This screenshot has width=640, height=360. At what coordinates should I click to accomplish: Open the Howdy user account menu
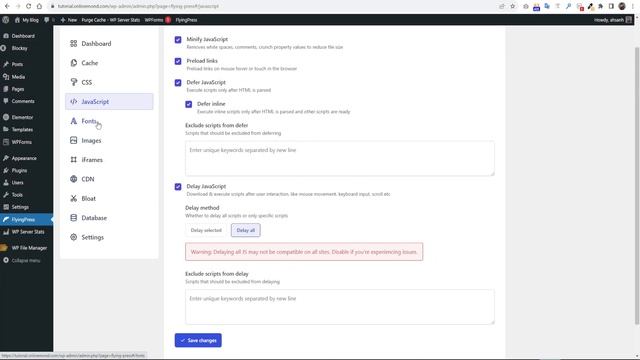(x=613, y=20)
